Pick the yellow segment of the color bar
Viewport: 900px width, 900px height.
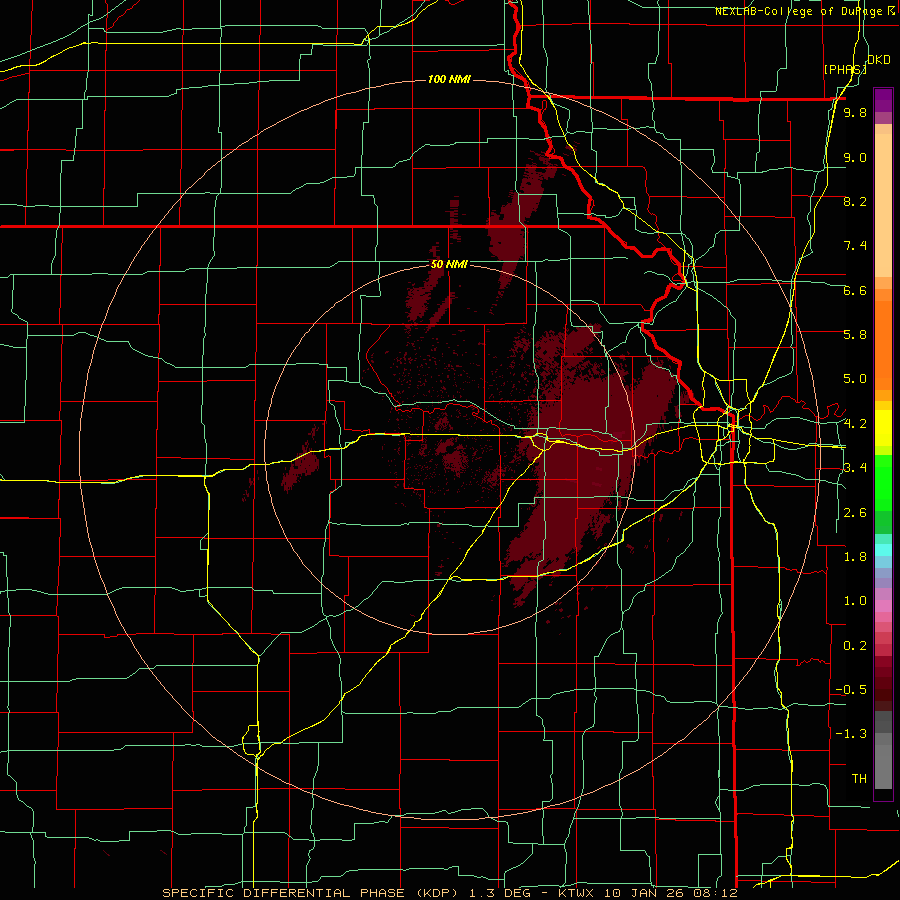click(883, 428)
